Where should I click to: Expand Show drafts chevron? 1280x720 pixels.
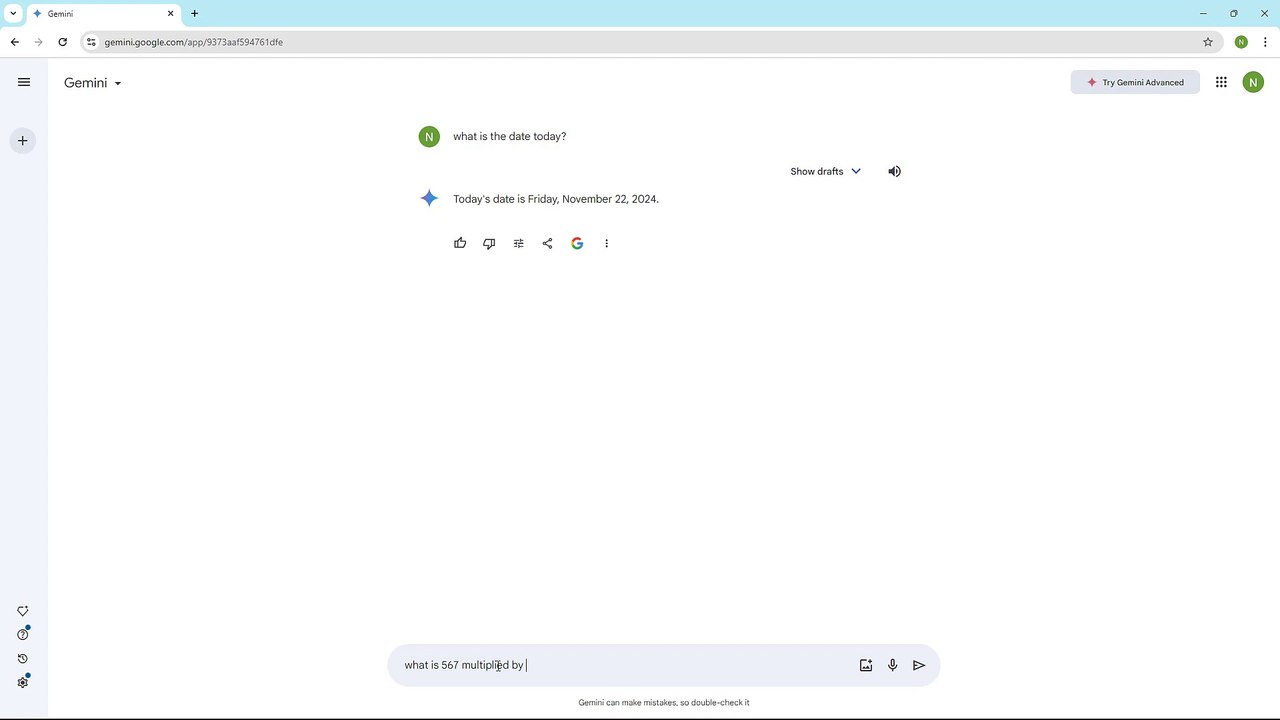tap(856, 171)
